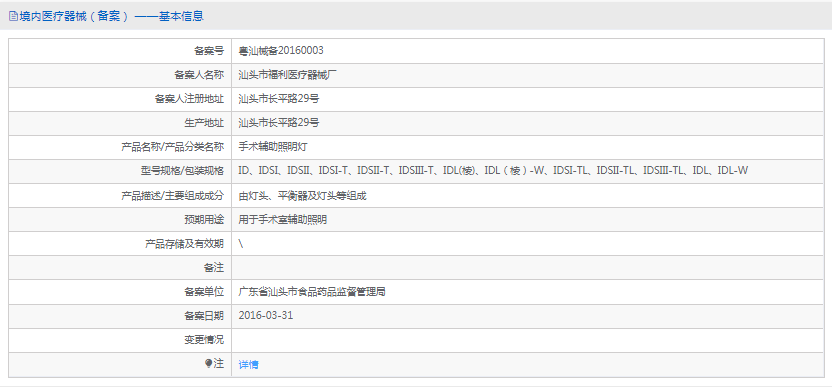
Task: Click the 变更情况 label
Action: [x=204, y=340]
